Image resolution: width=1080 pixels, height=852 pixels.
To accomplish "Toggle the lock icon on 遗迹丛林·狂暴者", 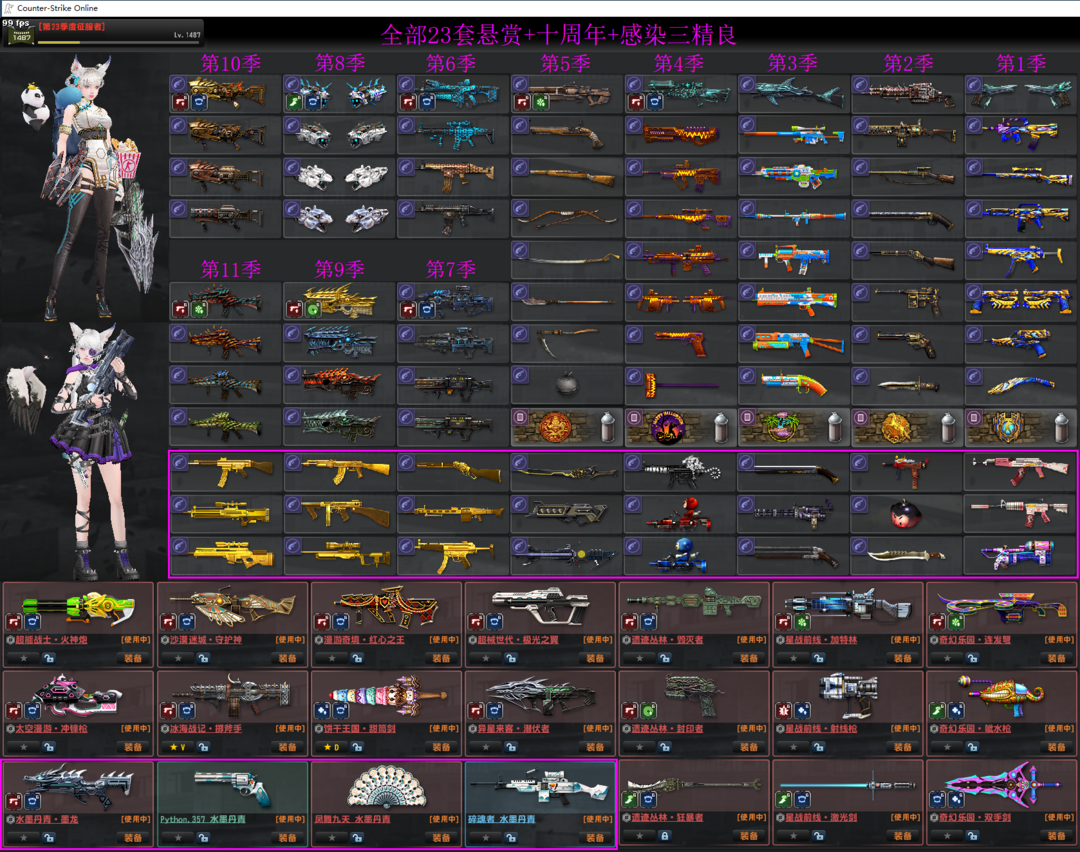I will 664,836.
